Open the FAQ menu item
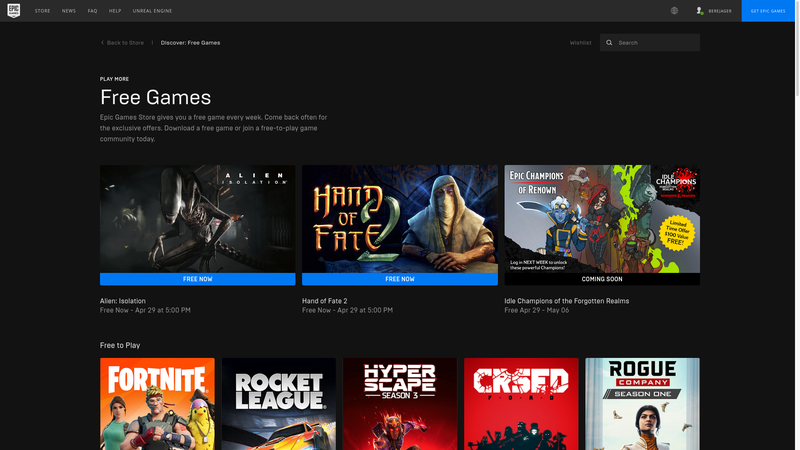This screenshot has height=450, width=800. coord(92,11)
